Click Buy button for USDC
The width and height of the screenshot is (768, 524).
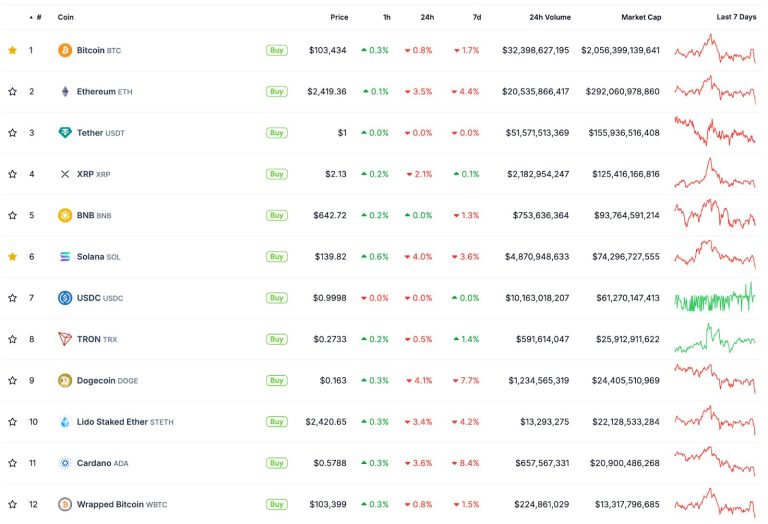[x=277, y=298]
